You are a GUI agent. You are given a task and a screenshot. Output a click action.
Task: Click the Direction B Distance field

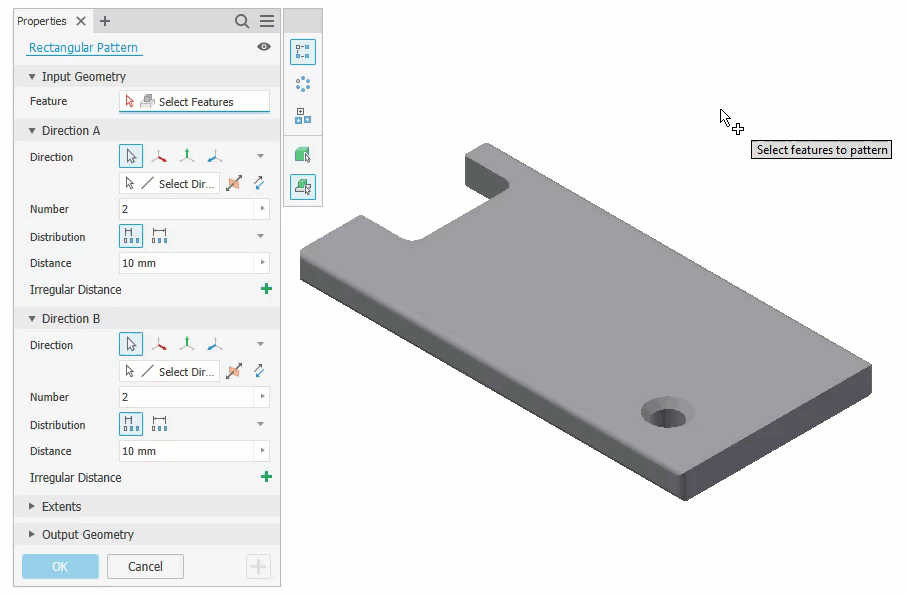coord(186,451)
